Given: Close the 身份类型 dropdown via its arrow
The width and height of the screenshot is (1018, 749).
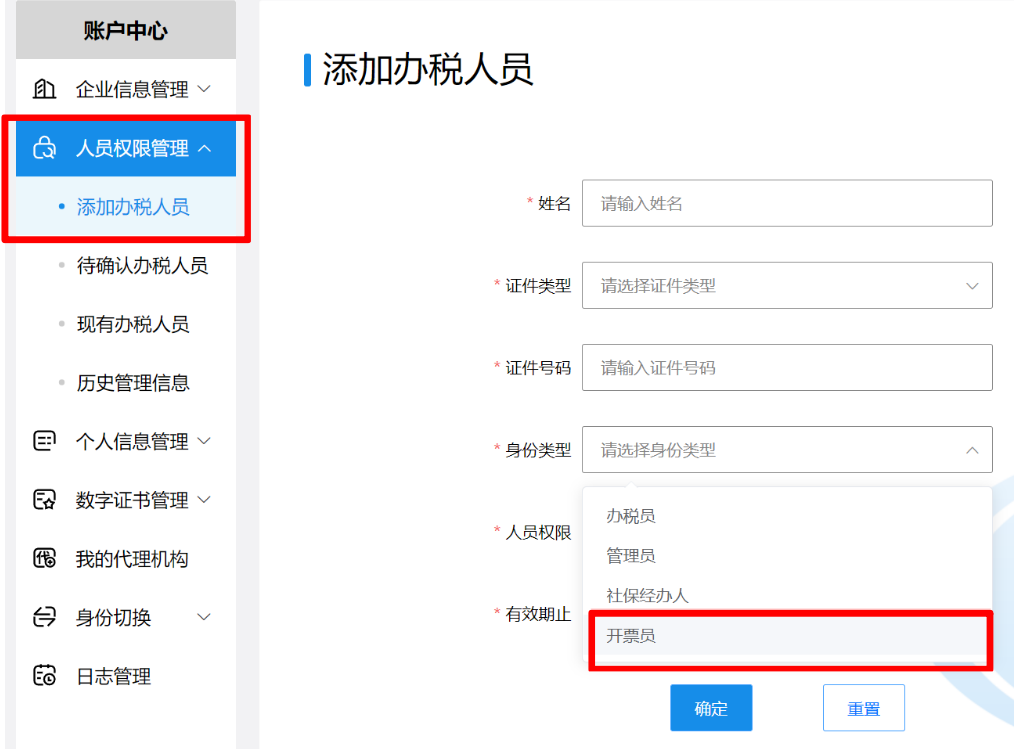Looking at the screenshot, I should tap(972, 450).
